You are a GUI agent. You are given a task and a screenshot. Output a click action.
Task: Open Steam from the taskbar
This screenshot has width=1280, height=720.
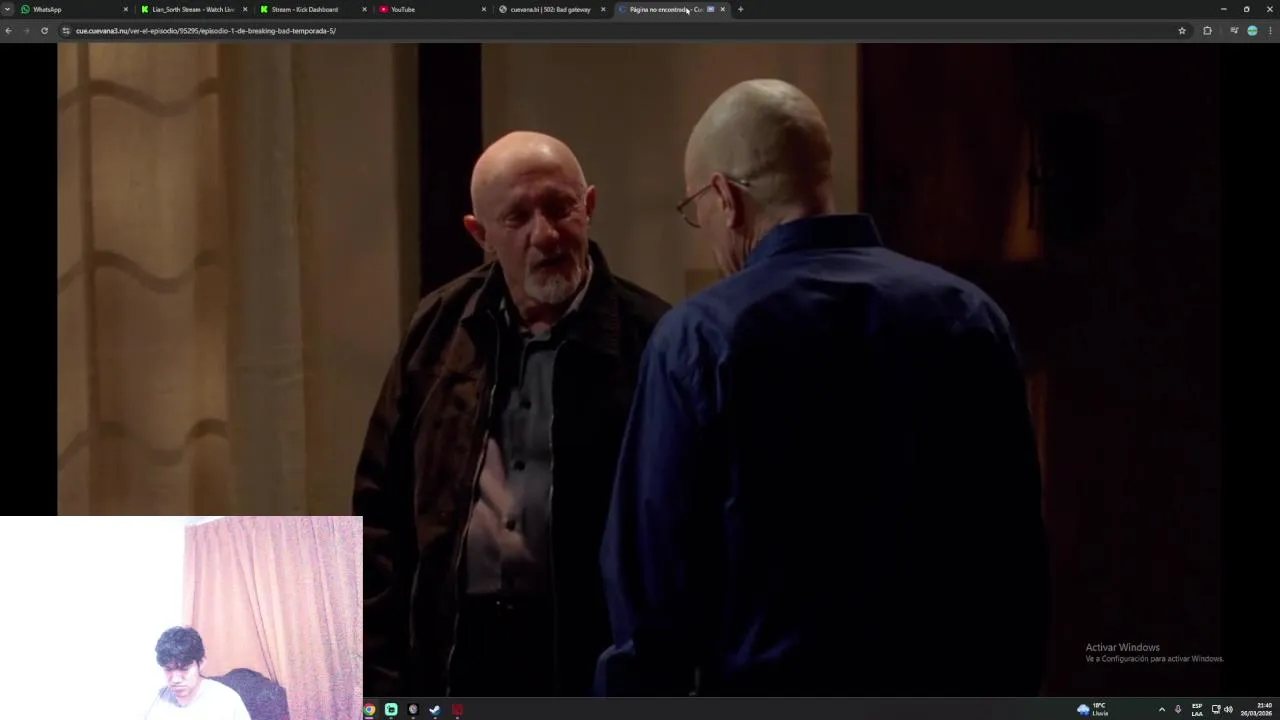pos(435,710)
